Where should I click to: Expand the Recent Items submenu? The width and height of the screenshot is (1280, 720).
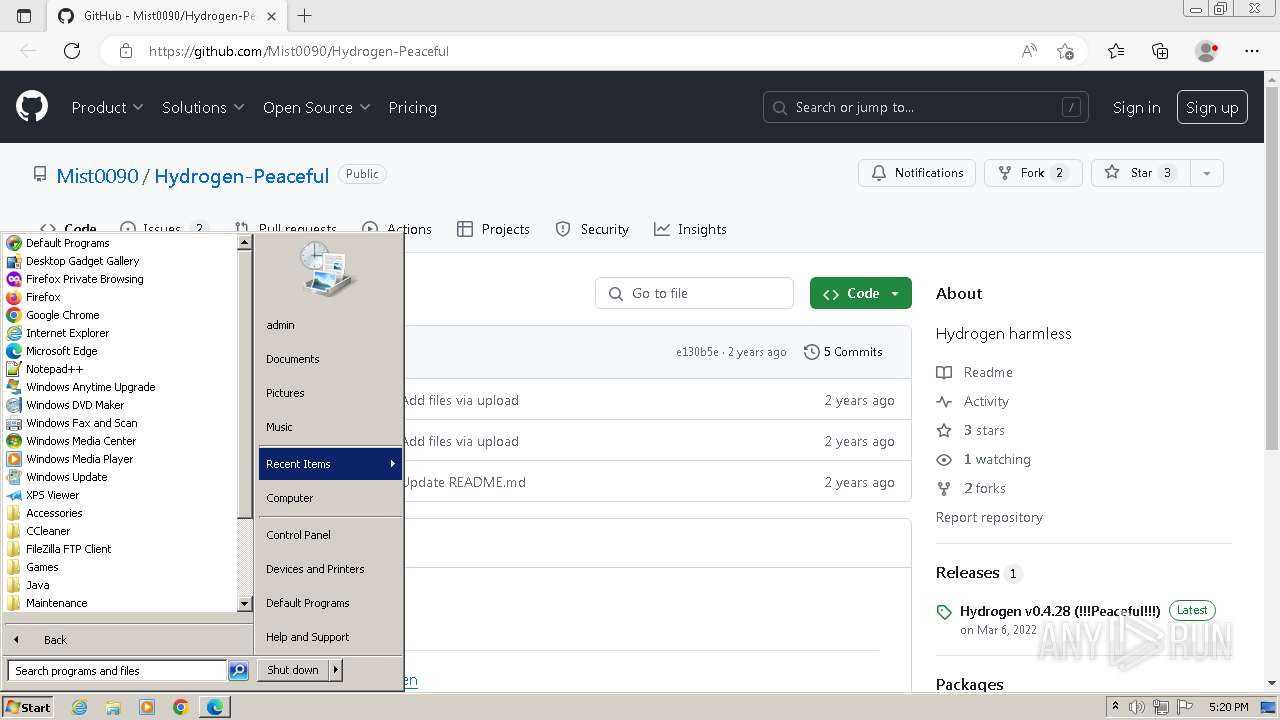tap(330, 464)
